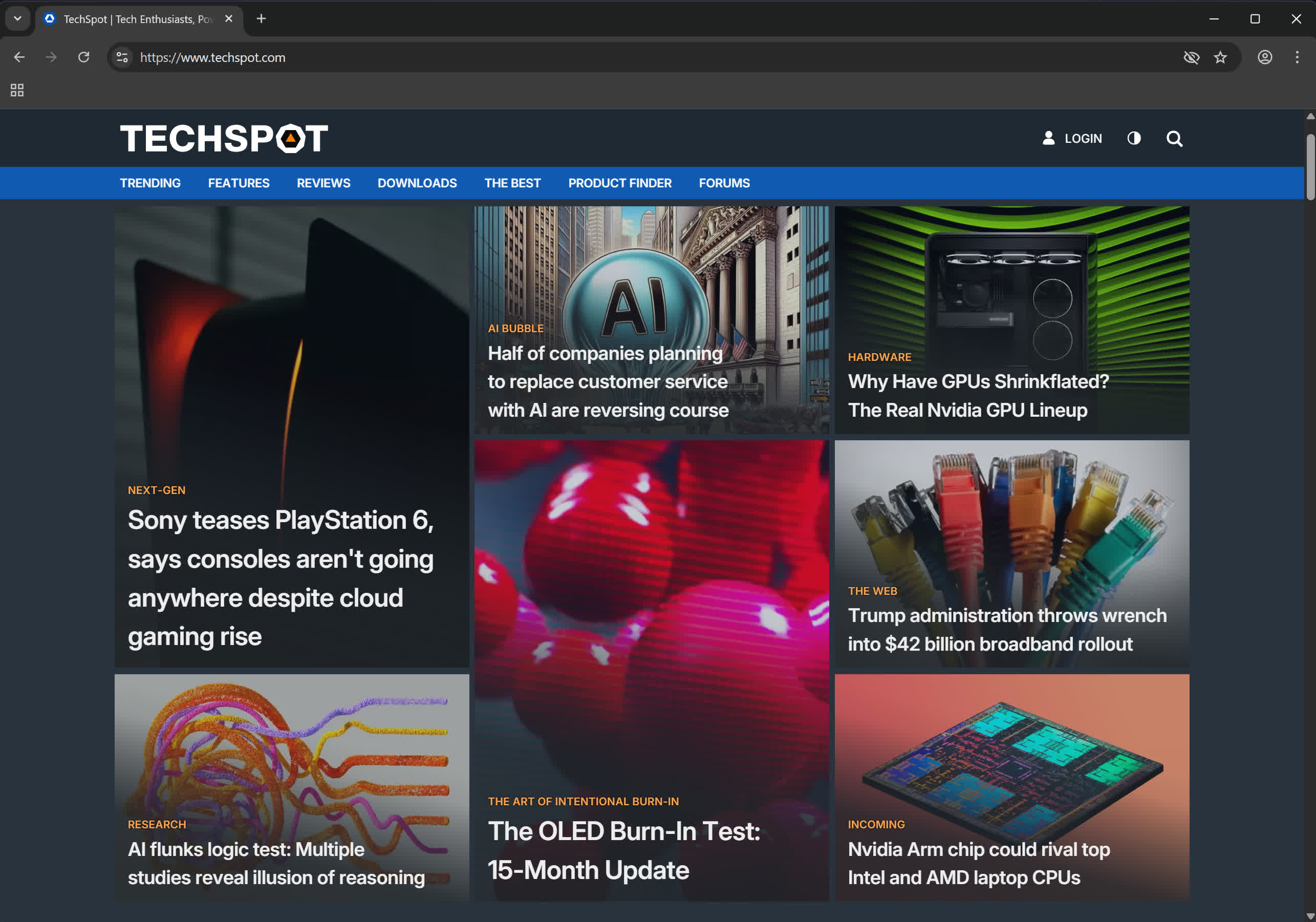Click the LOGIN user icon link
The width and height of the screenshot is (1316, 922).
click(x=1072, y=138)
